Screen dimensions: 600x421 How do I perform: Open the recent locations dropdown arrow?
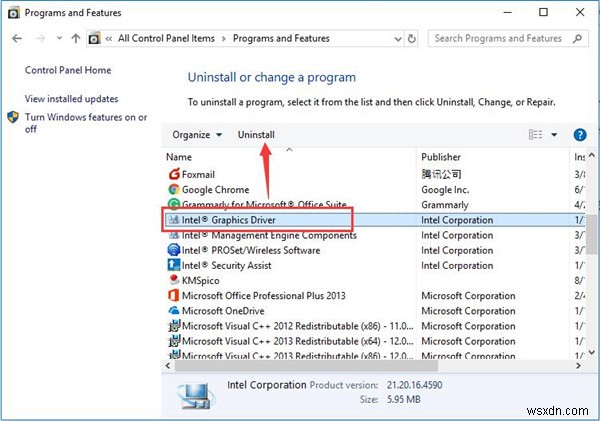click(59, 38)
